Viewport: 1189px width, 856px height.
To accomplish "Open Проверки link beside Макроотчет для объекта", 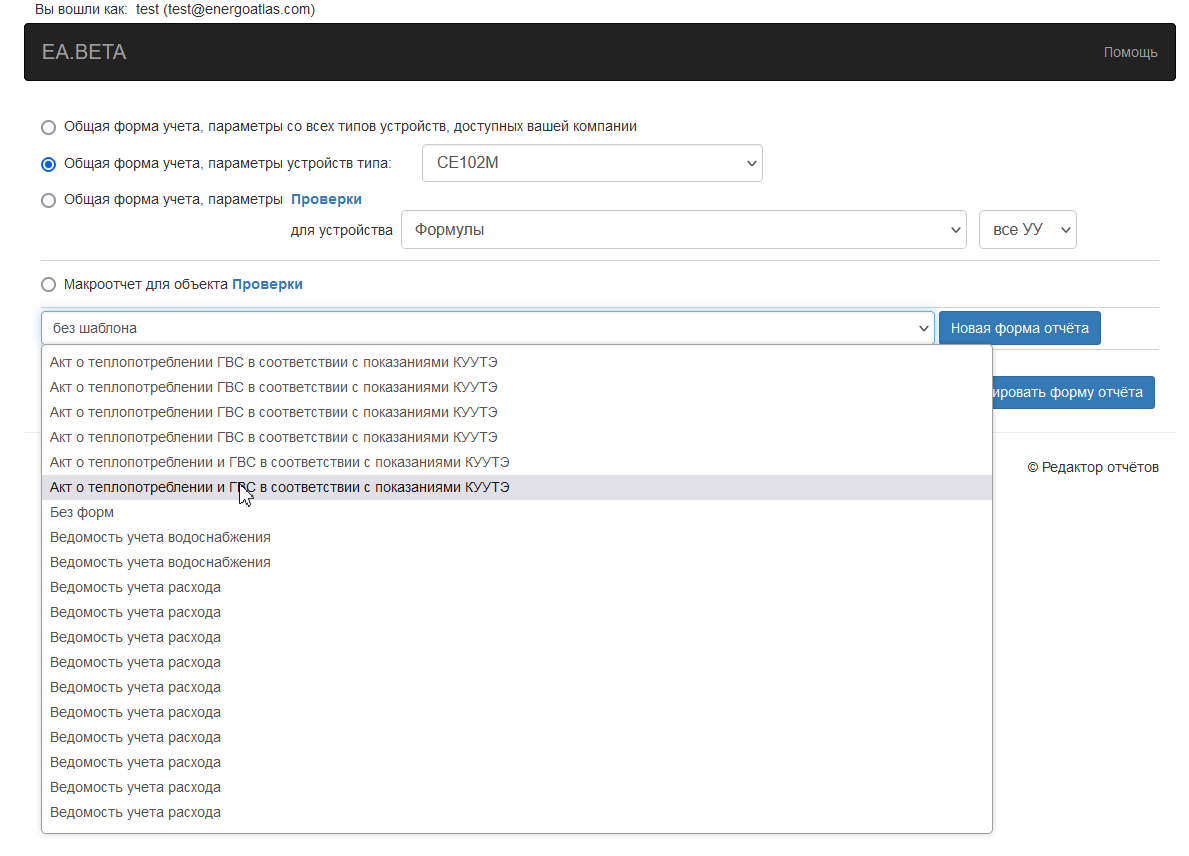I will (267, 284).
